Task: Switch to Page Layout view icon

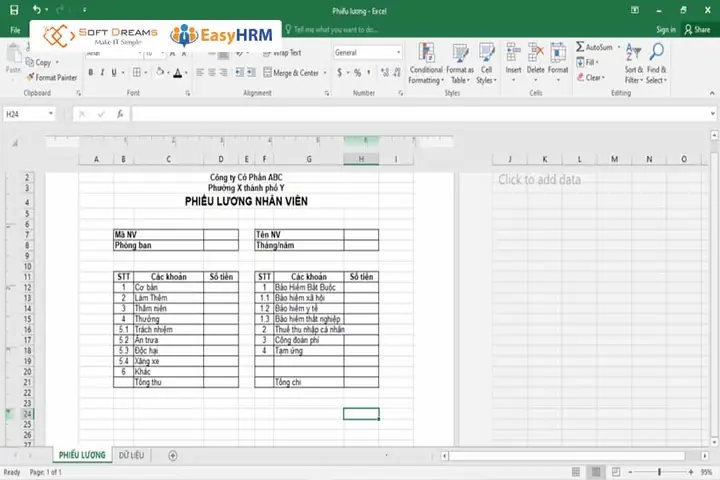Action: click(x=596, y=472)
